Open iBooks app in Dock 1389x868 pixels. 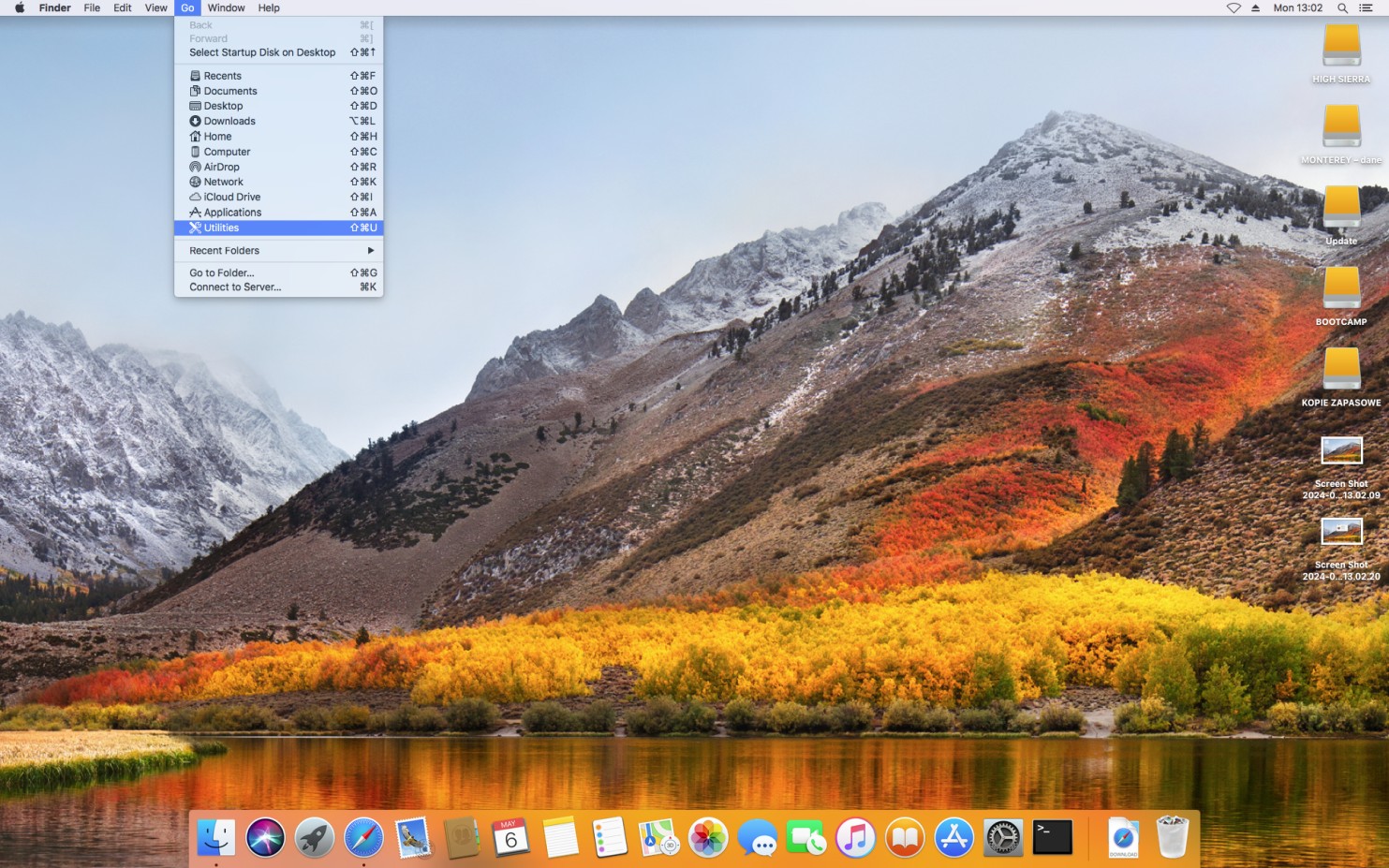pyautogui.click(x=905, y=837)
